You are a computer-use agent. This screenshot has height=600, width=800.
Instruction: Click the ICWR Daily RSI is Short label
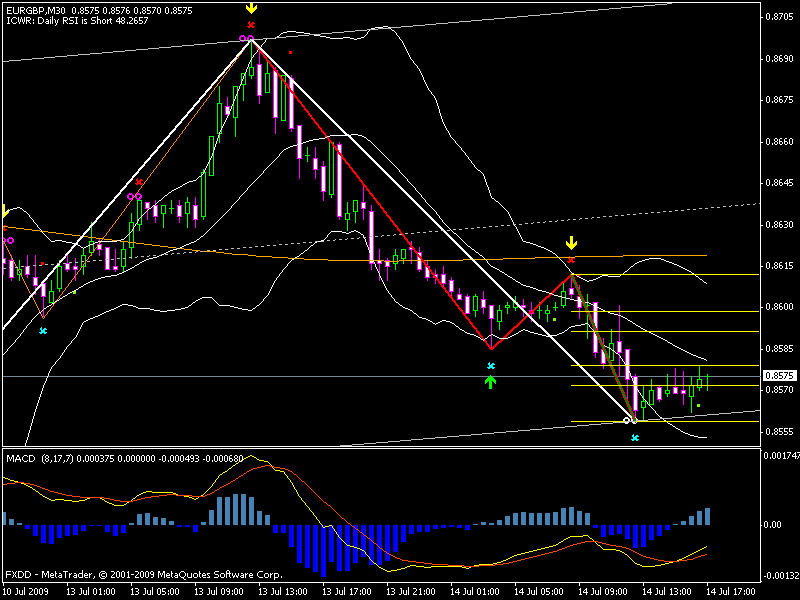pyautogui.click(x=77, y=21)
